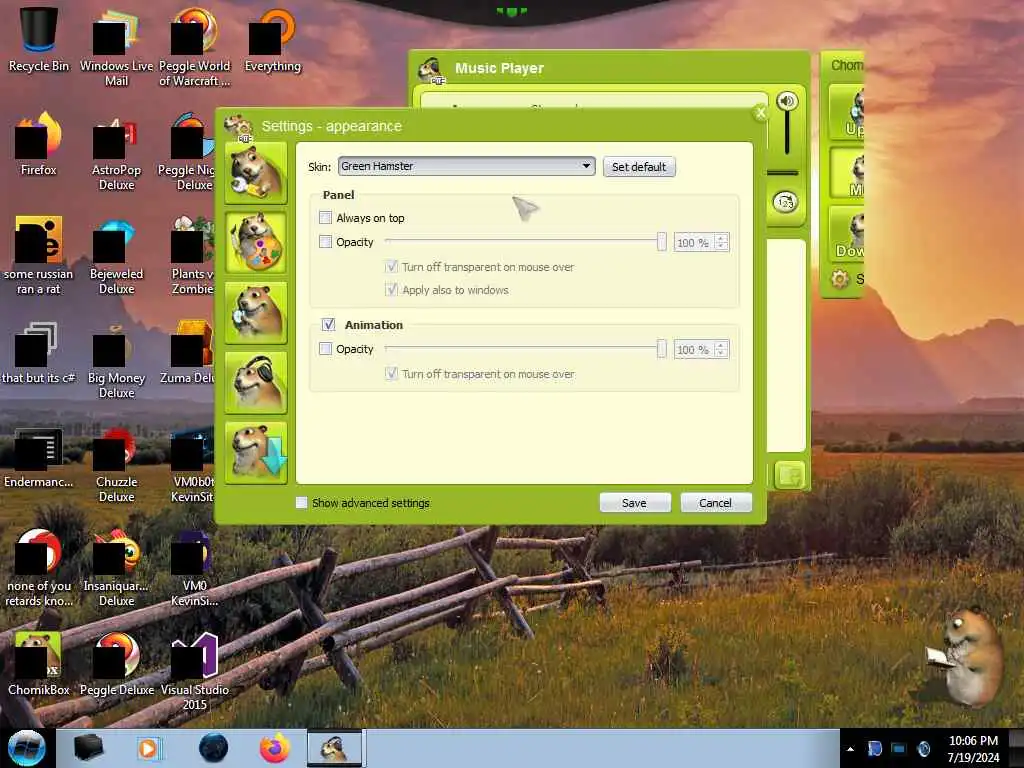Image resolution: width=1024 pixels, height=768 pixels.
Task: Select the AstroPop Deluxe desktop icon
Action: tap(116, 152)
